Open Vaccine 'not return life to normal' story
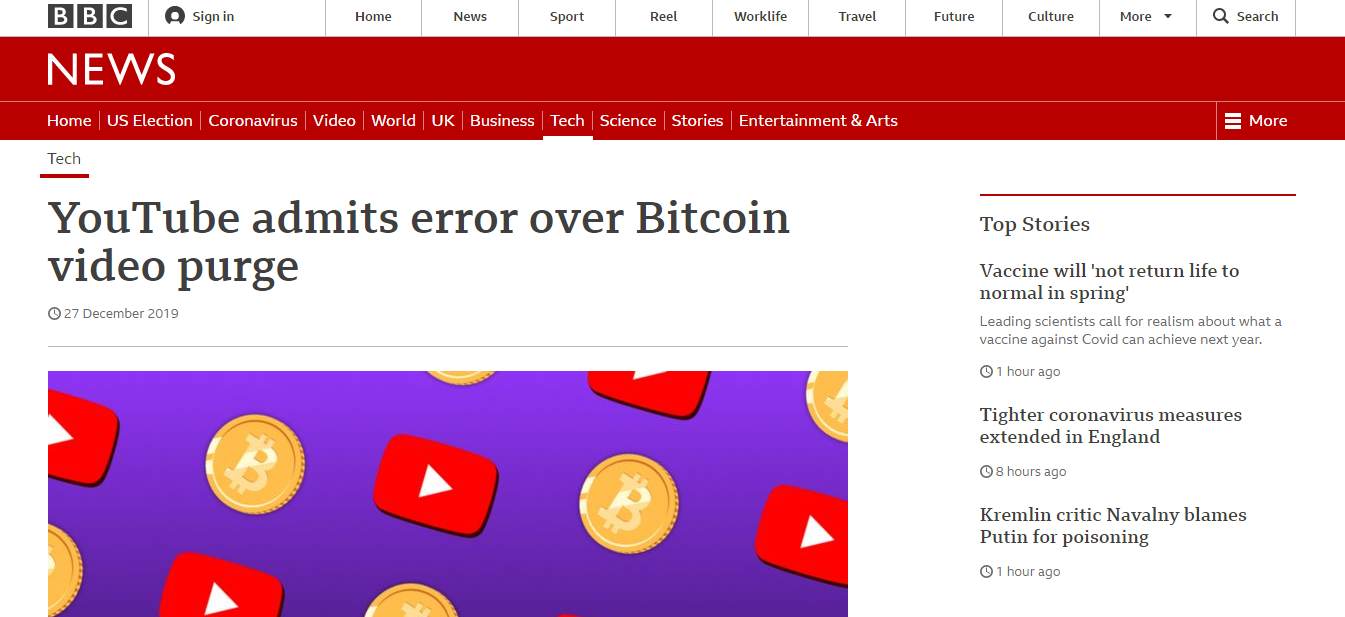The image size is (1345, 617). tap(1109, 282)
